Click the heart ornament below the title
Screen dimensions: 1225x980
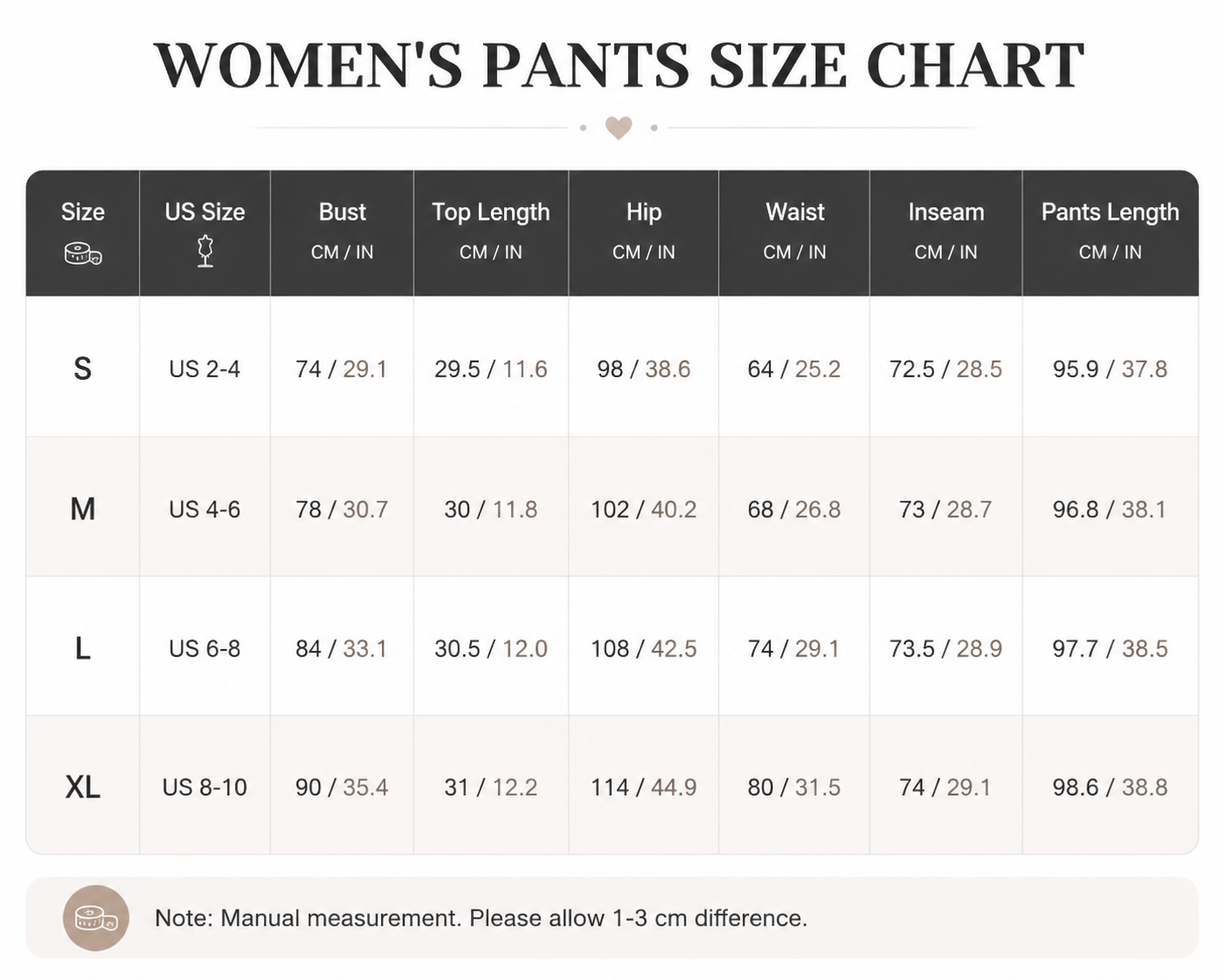pos(619,128)
